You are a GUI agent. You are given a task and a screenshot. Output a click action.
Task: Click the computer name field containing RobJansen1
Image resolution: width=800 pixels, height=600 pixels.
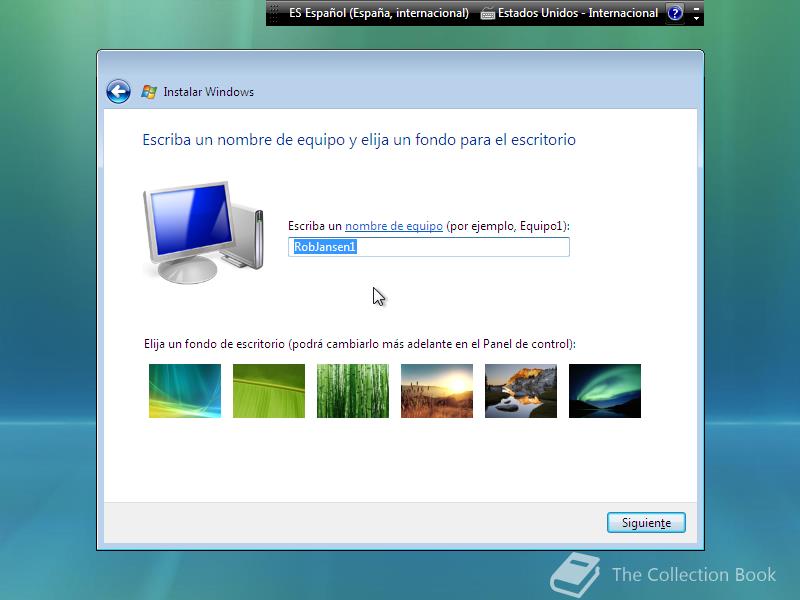pyautogui.click(x=429, y=247)
